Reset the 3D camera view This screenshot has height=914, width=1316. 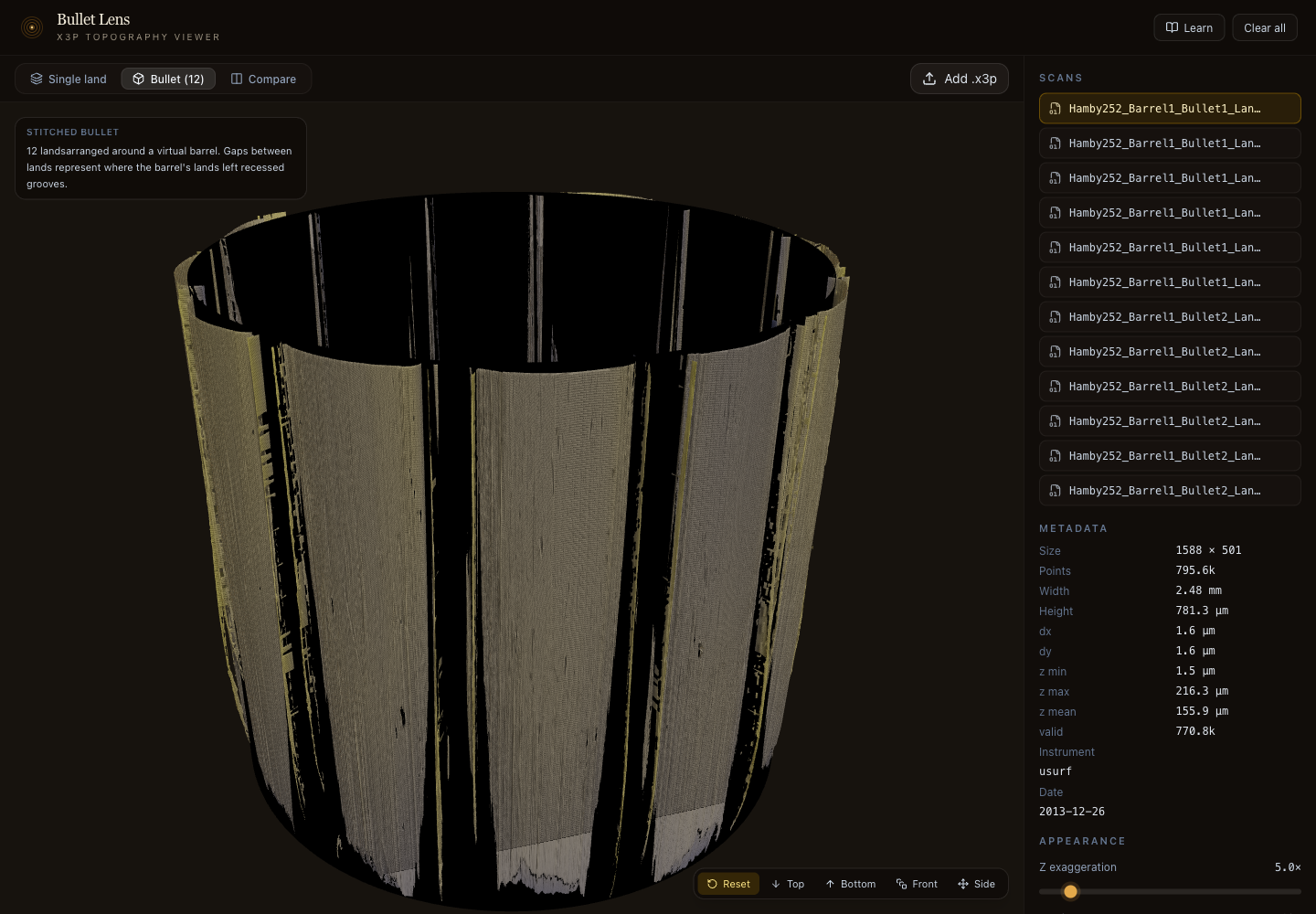pyautogui.click(x=728, y=884)
